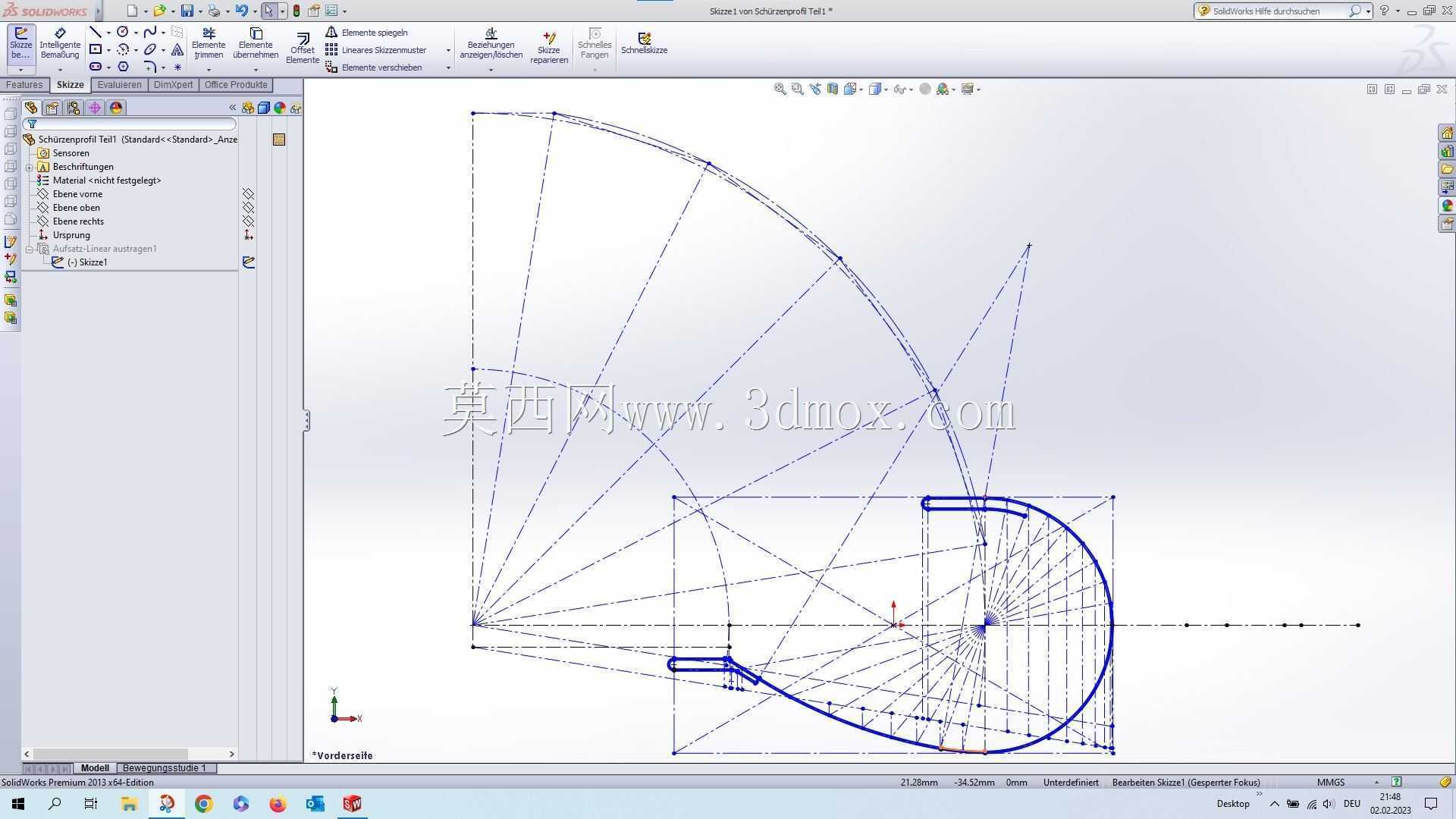Viewport: 1456px width, 819px height.
Task: Click the feature tree filter field
Action: 130,124
